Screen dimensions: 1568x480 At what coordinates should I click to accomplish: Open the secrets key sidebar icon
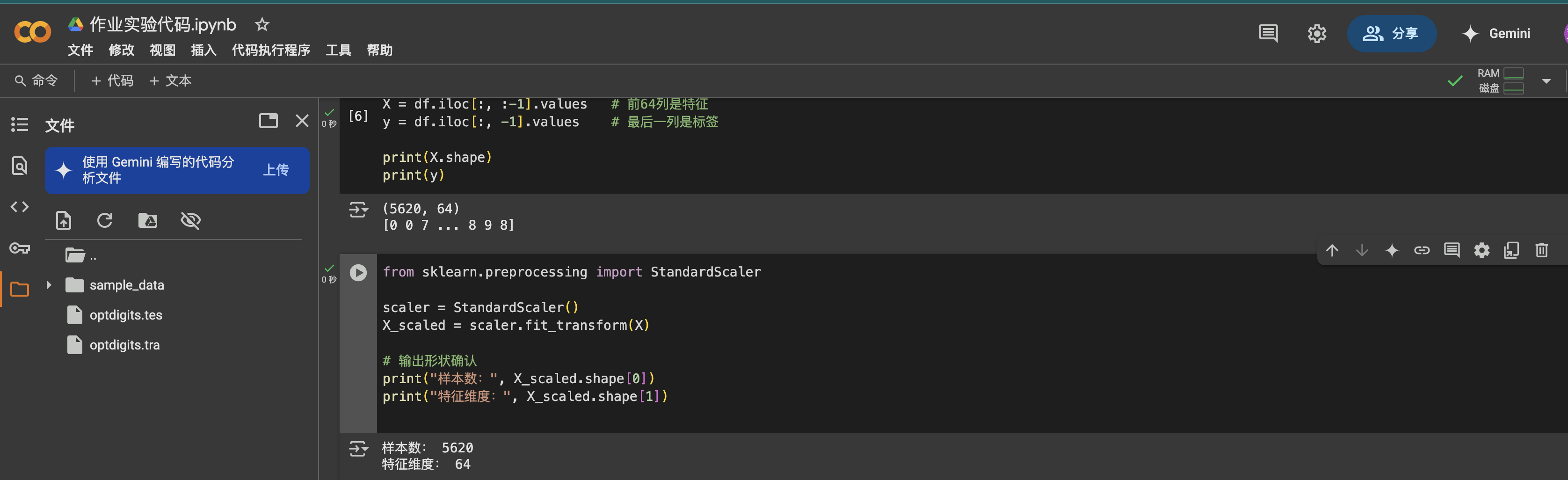coord(20,248)
